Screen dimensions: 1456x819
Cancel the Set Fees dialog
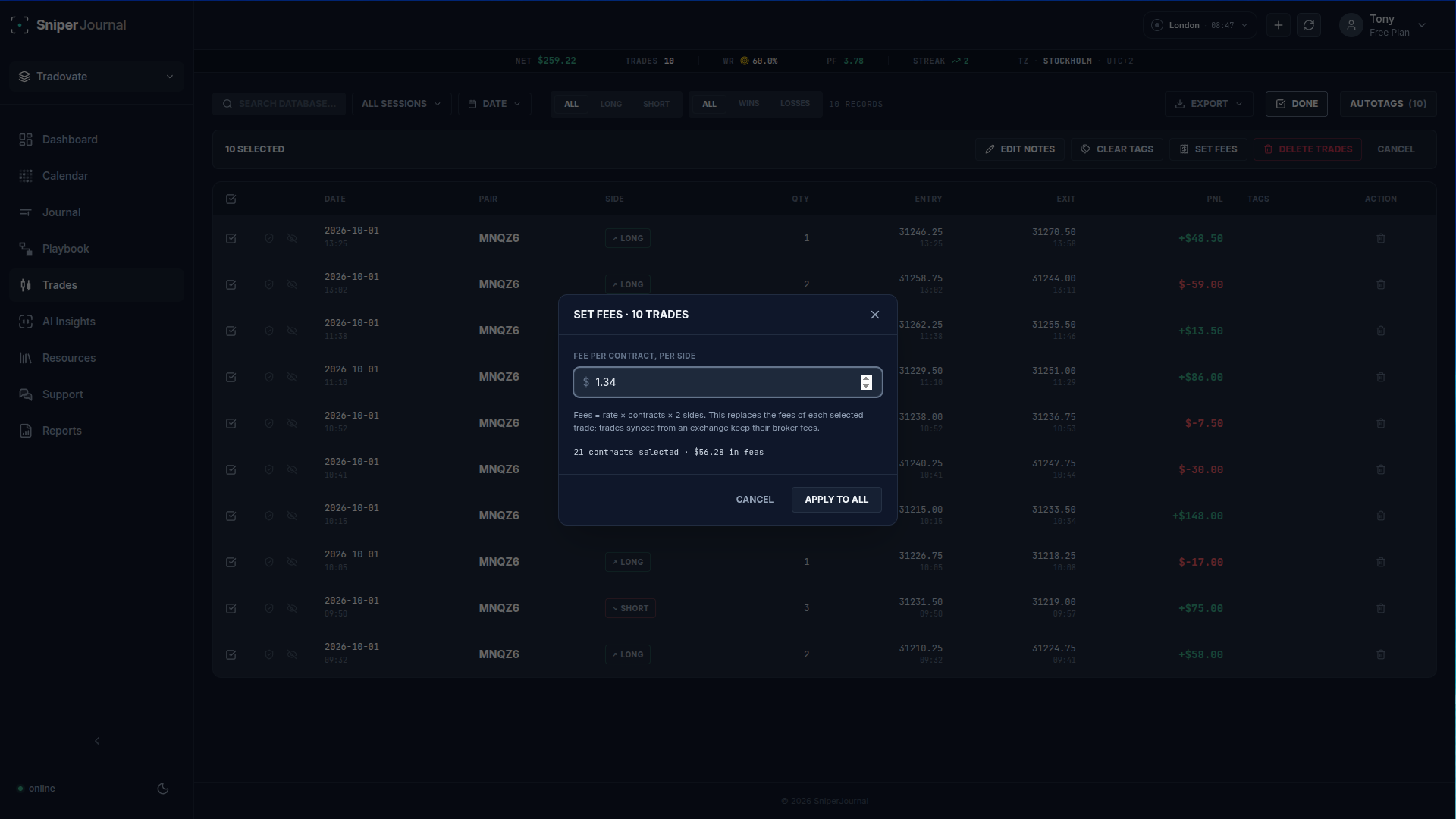point(755,500)
